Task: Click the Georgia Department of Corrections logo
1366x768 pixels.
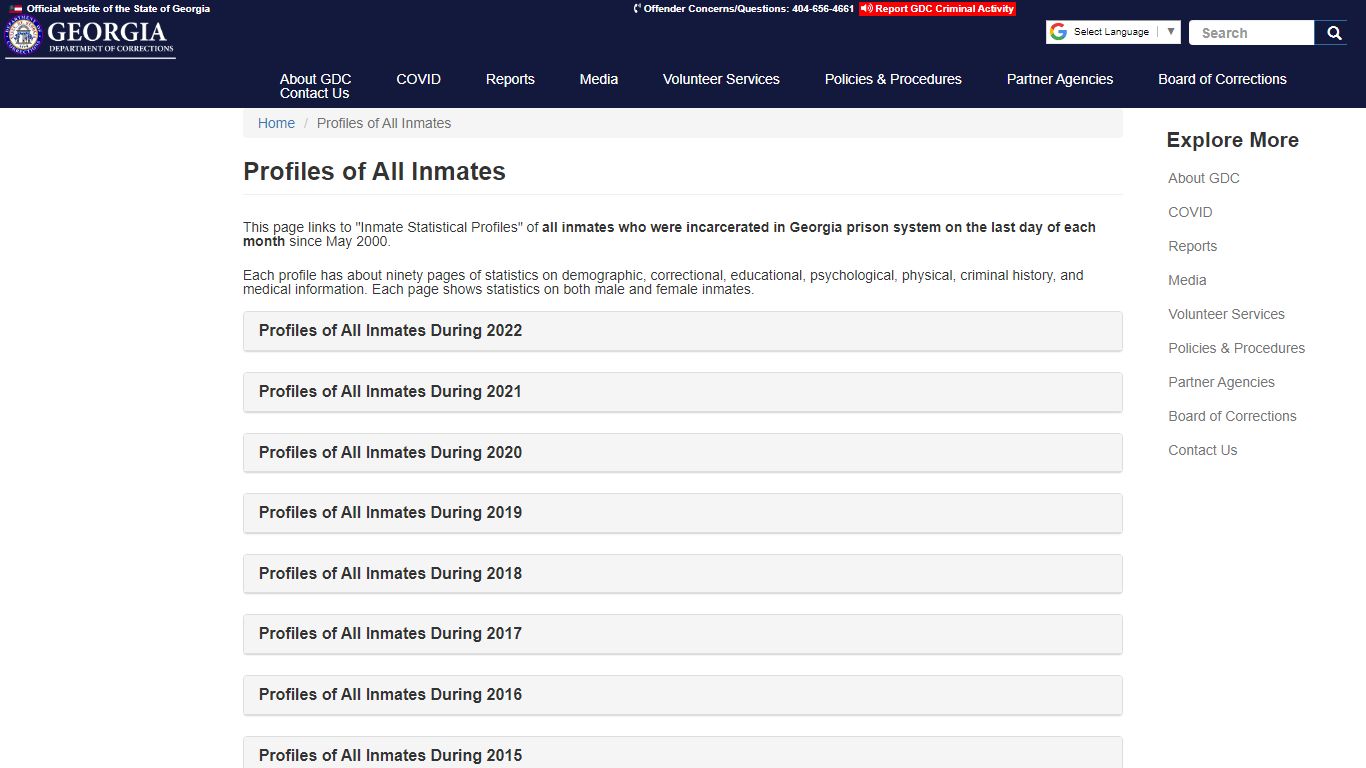Action: pos(91,38)
